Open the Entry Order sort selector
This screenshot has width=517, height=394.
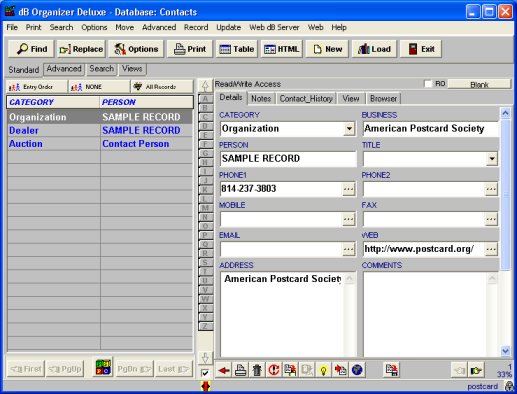click(37, 87)
